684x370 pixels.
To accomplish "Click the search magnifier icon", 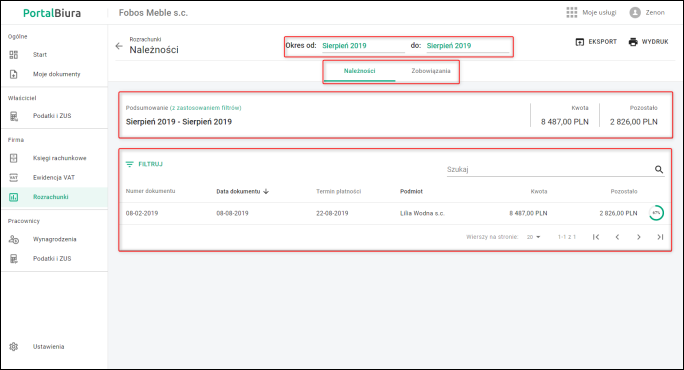I will point(659,169).
